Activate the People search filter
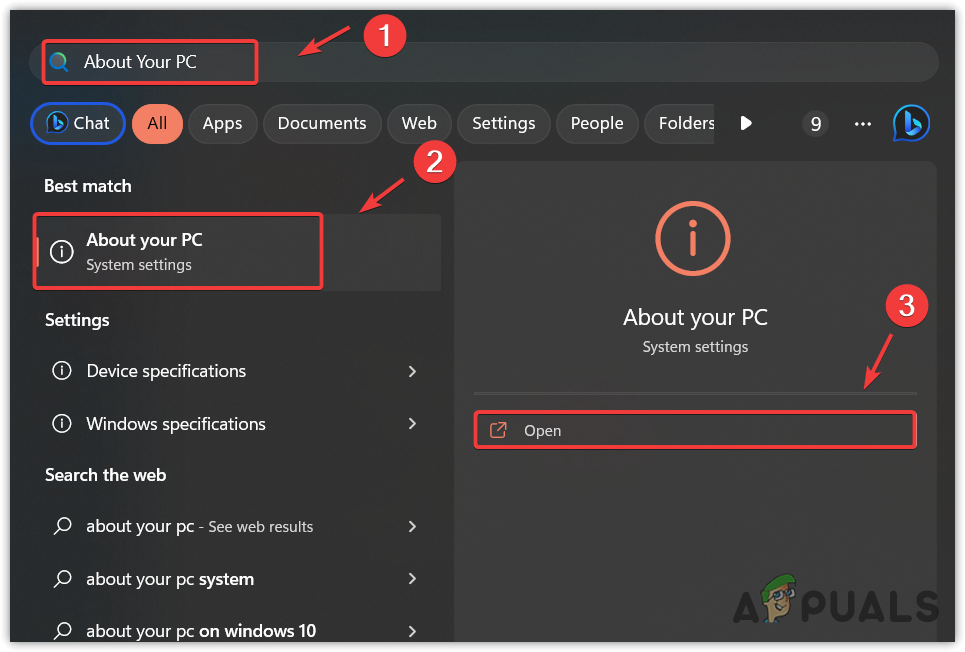This screenshot has height=652, width=965. click(597, 123)
